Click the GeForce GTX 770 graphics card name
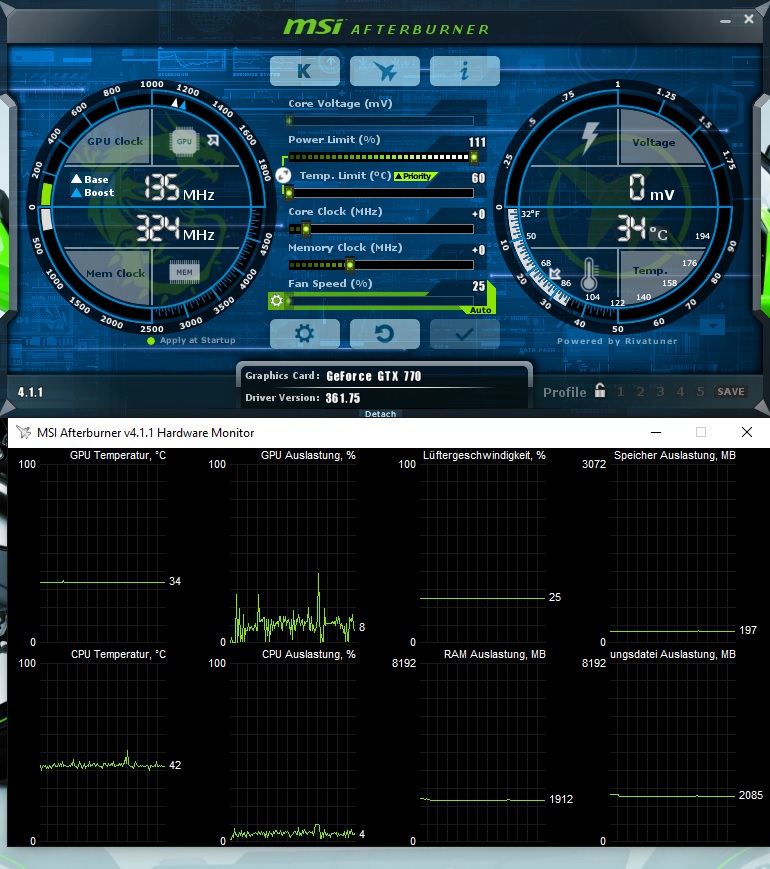The height and width of the screenshot is (869, 770). coord(374,376)
